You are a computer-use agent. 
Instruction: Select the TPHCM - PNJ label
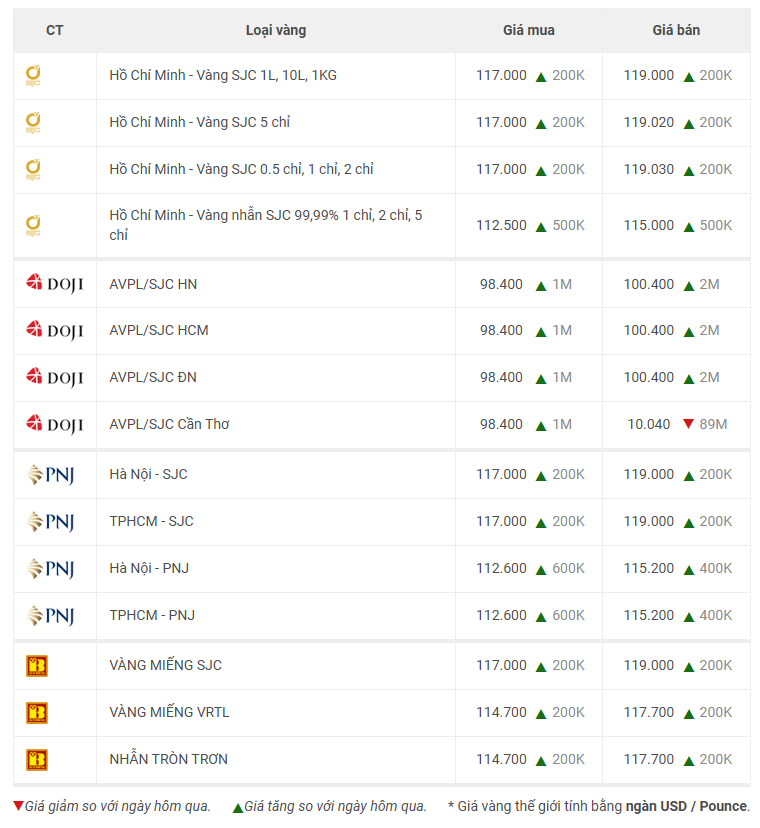click(x=152, y=616)
